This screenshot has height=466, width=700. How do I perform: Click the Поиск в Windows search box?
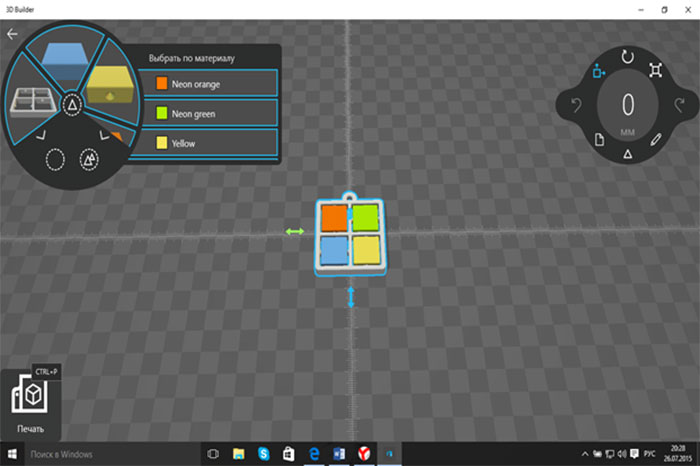tap(112, 454)
